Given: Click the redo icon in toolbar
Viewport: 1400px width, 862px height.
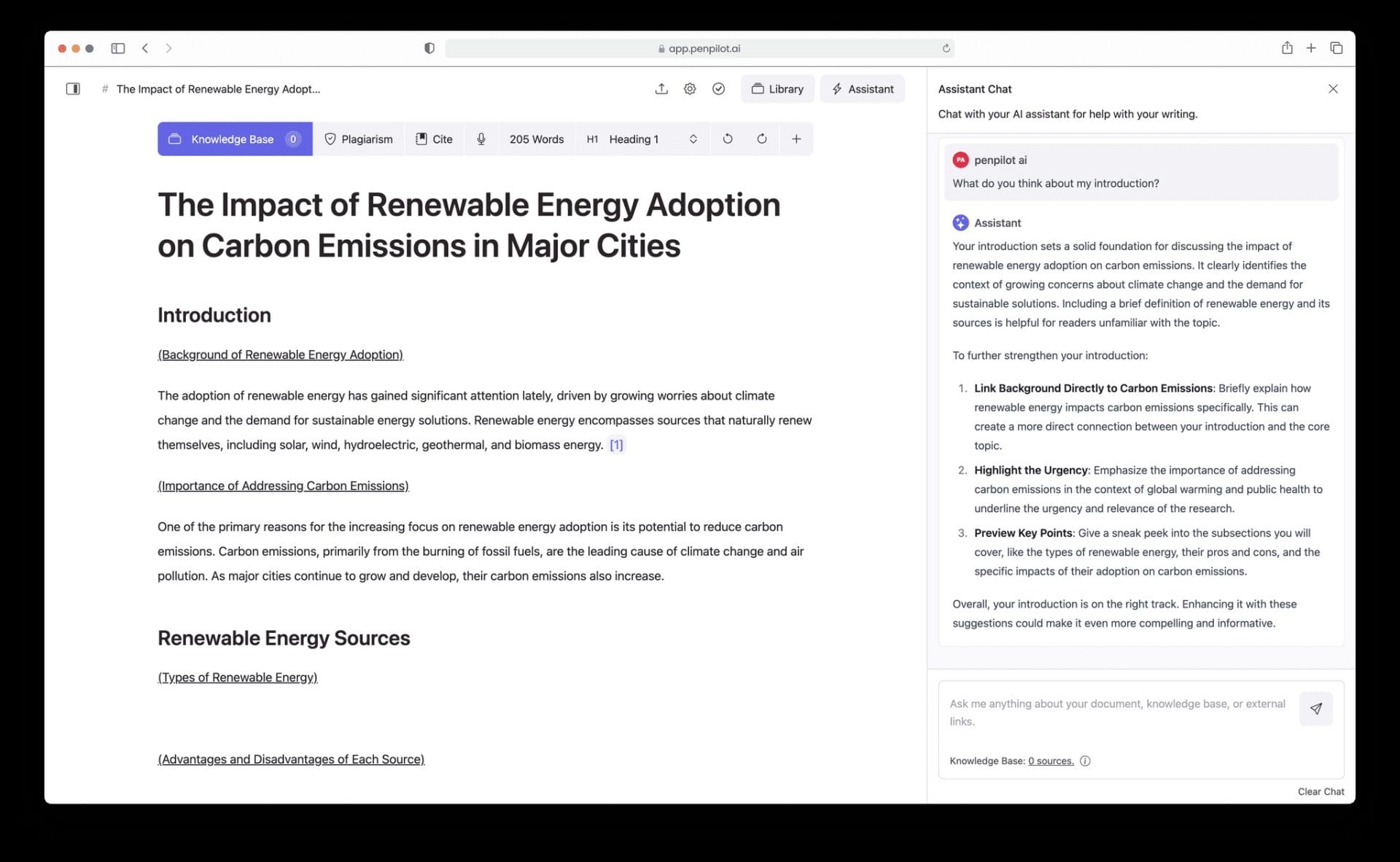Looking at the screenshot, I should coord(761,139).
